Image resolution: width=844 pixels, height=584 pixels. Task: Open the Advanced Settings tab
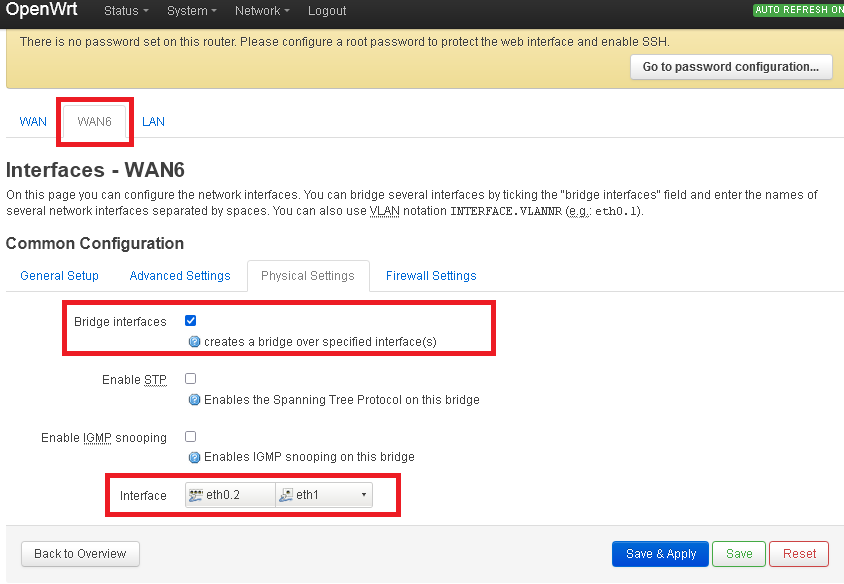(180, 276)
